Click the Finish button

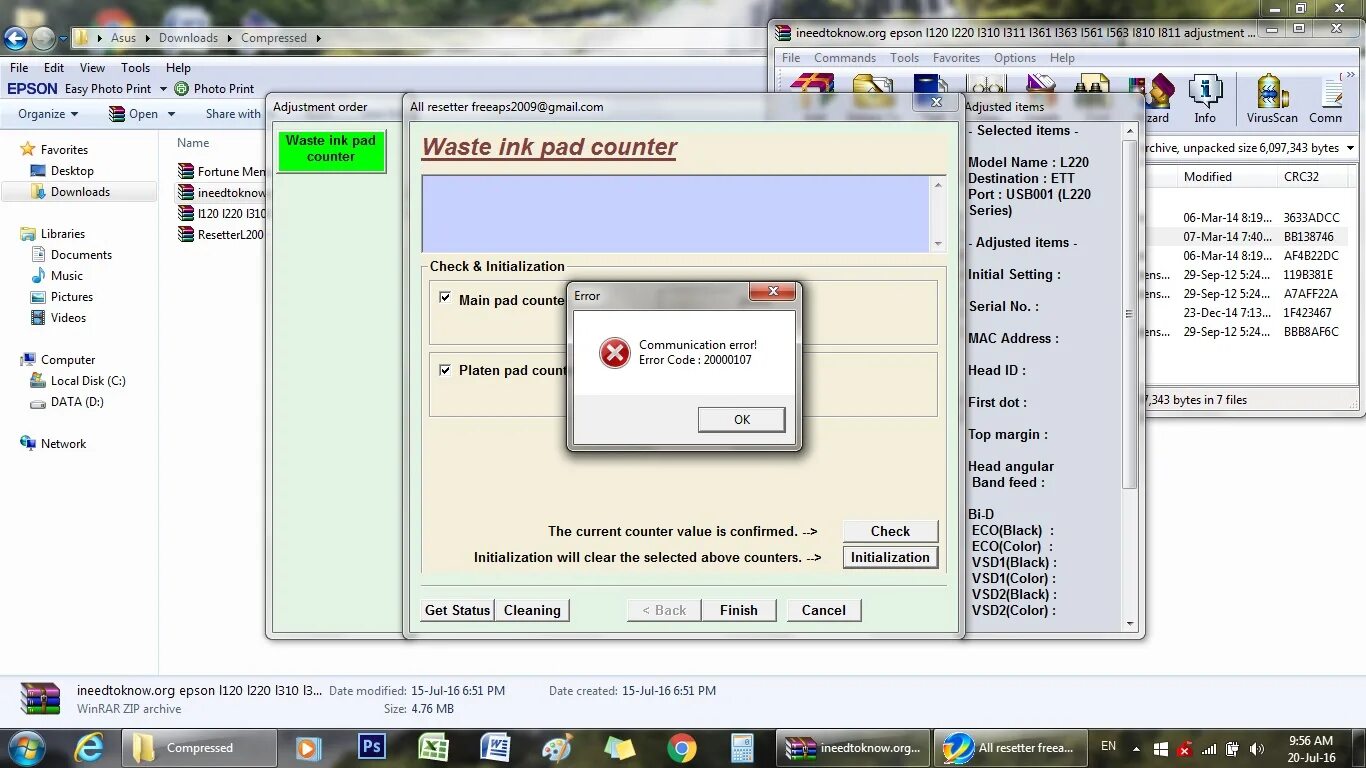(739, 610)
